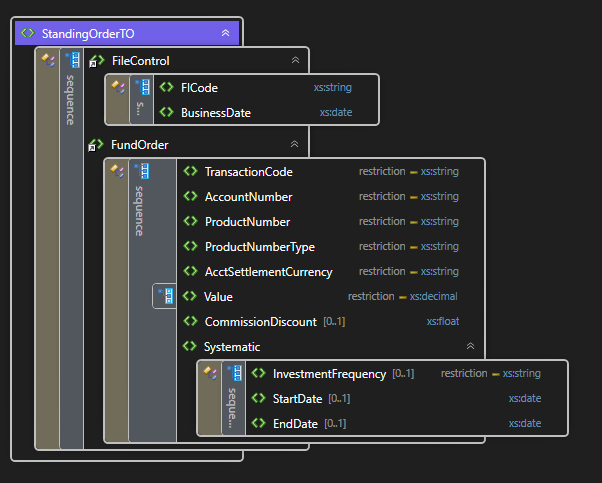Click the sequence icon left of Value
Screen dimensions: 602x483
(x=166, y=296)
